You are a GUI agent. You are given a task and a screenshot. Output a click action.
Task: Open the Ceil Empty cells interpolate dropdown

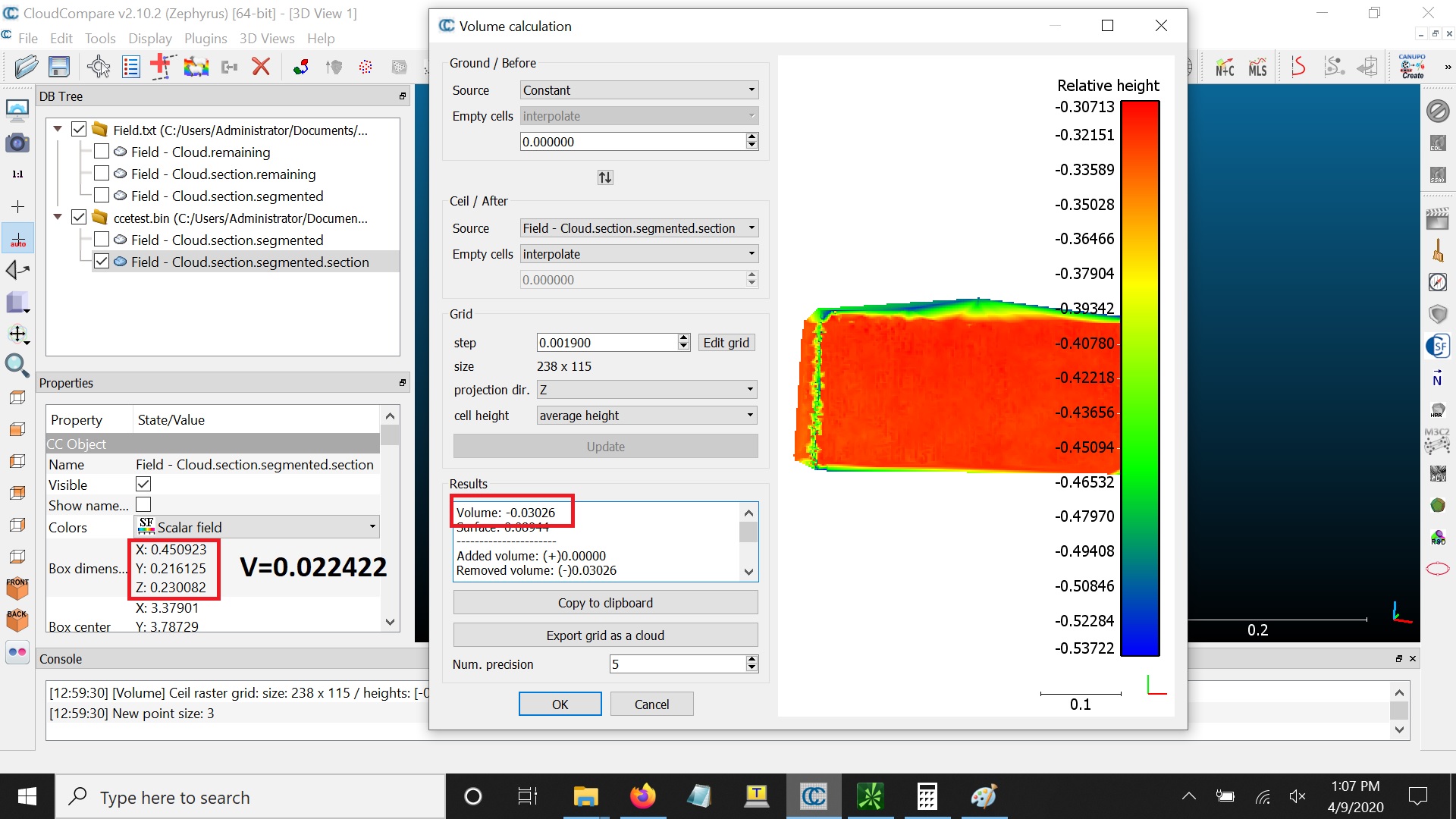tap(639, 254)
